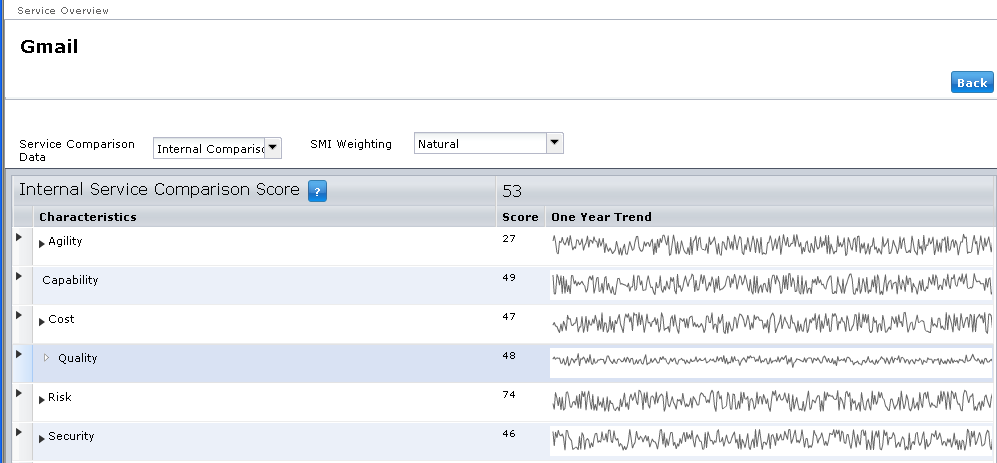
Task: Expand the triangle next to the Security label
Action: [42, 438]
